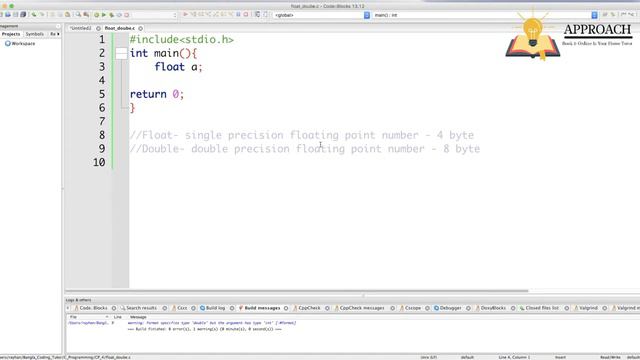Click the 'float a;' code line

178,67
